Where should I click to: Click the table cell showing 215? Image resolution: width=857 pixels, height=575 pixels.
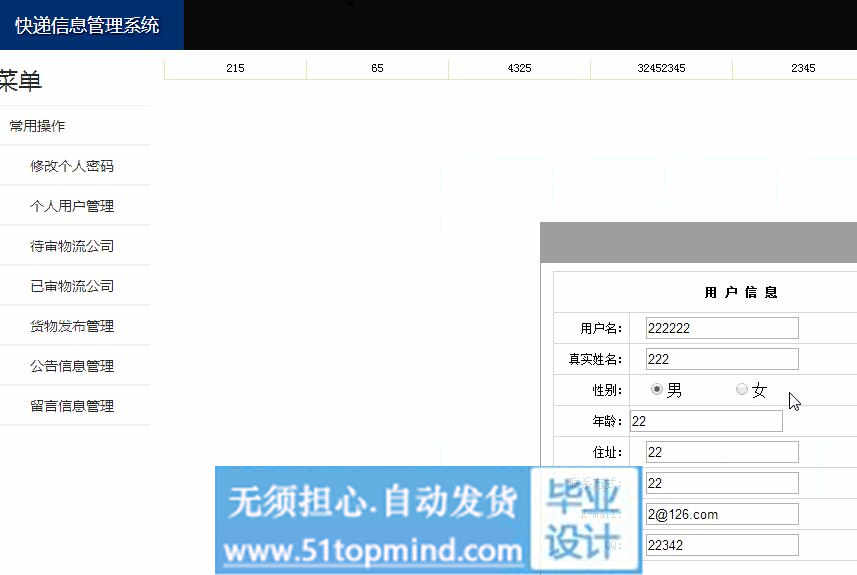(235, 68)
